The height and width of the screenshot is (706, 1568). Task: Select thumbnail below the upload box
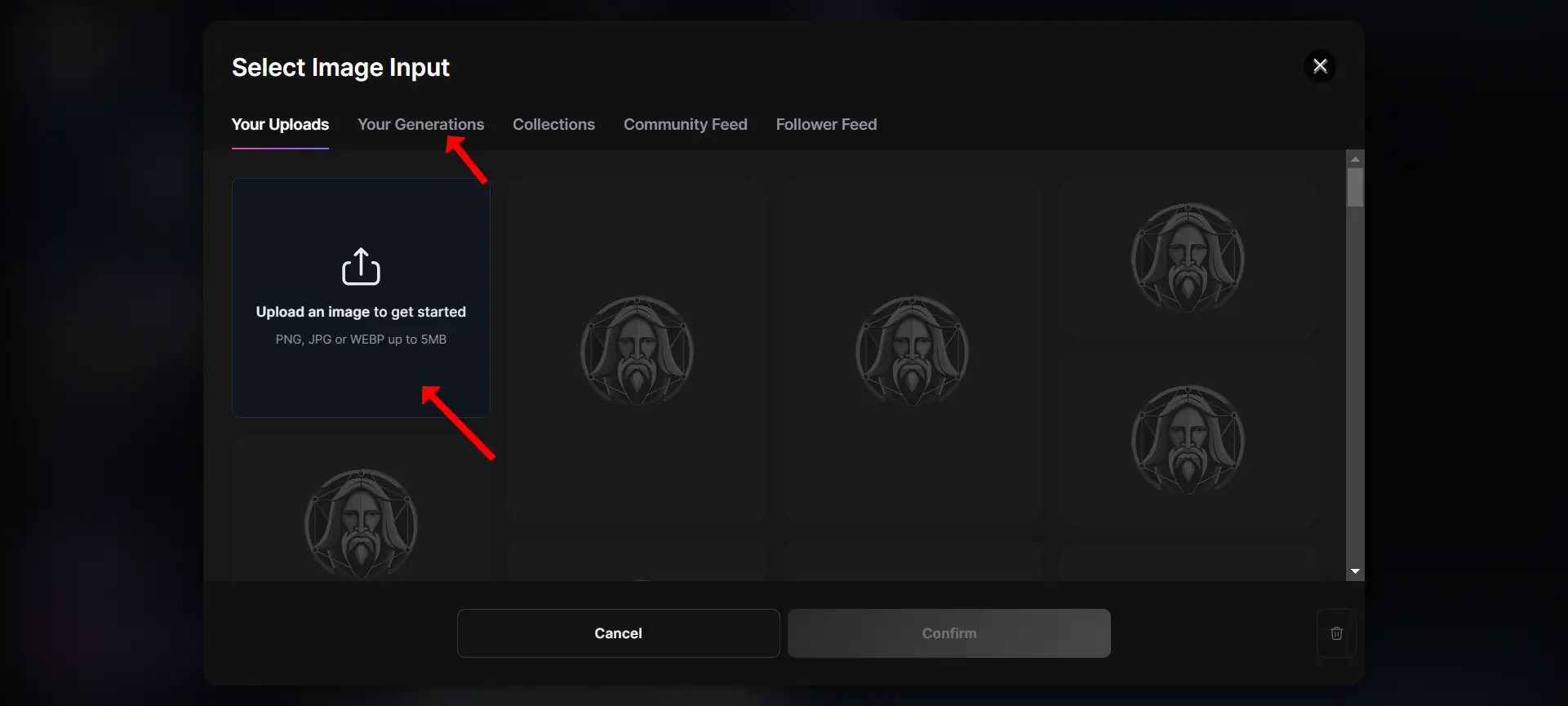point(361,508)
